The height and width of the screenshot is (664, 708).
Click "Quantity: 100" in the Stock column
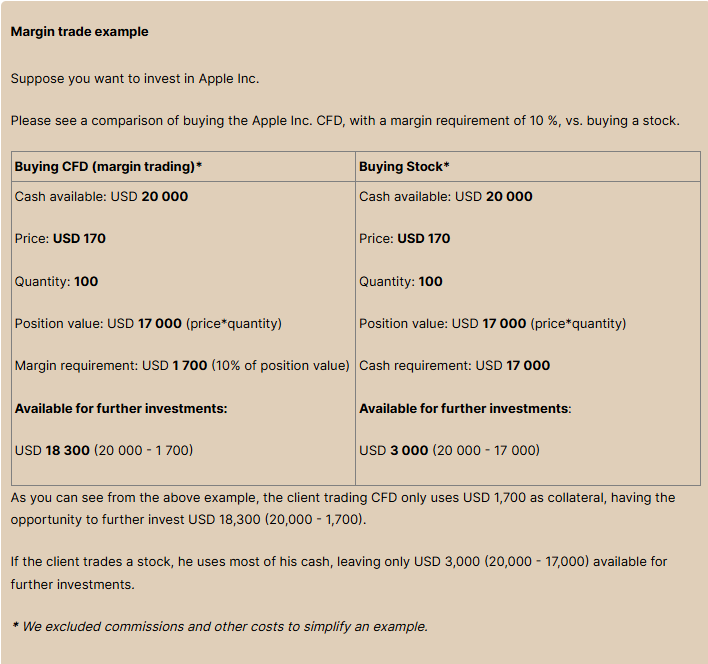click(x=400, y=281)
